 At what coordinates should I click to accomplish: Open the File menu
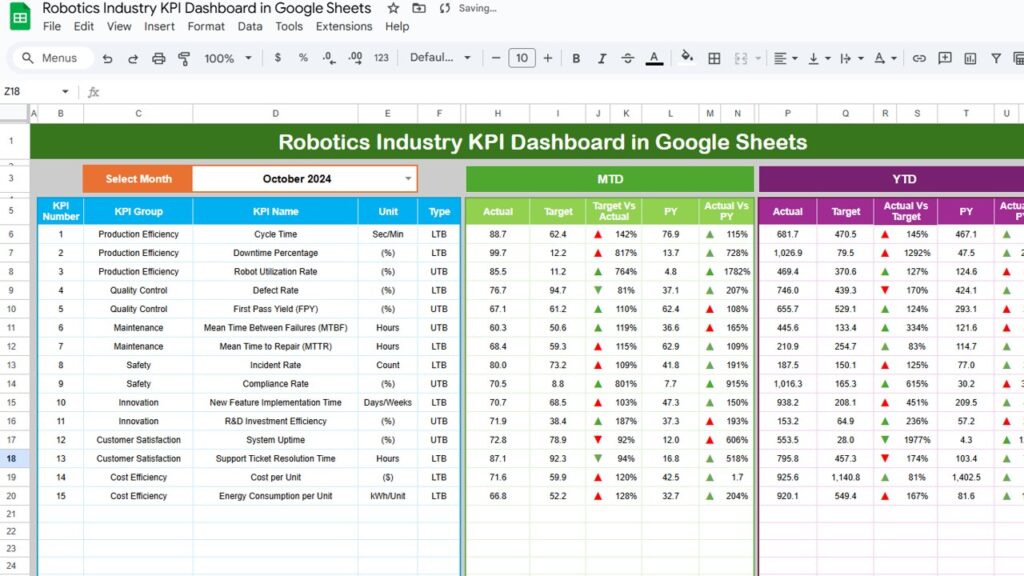52,26
